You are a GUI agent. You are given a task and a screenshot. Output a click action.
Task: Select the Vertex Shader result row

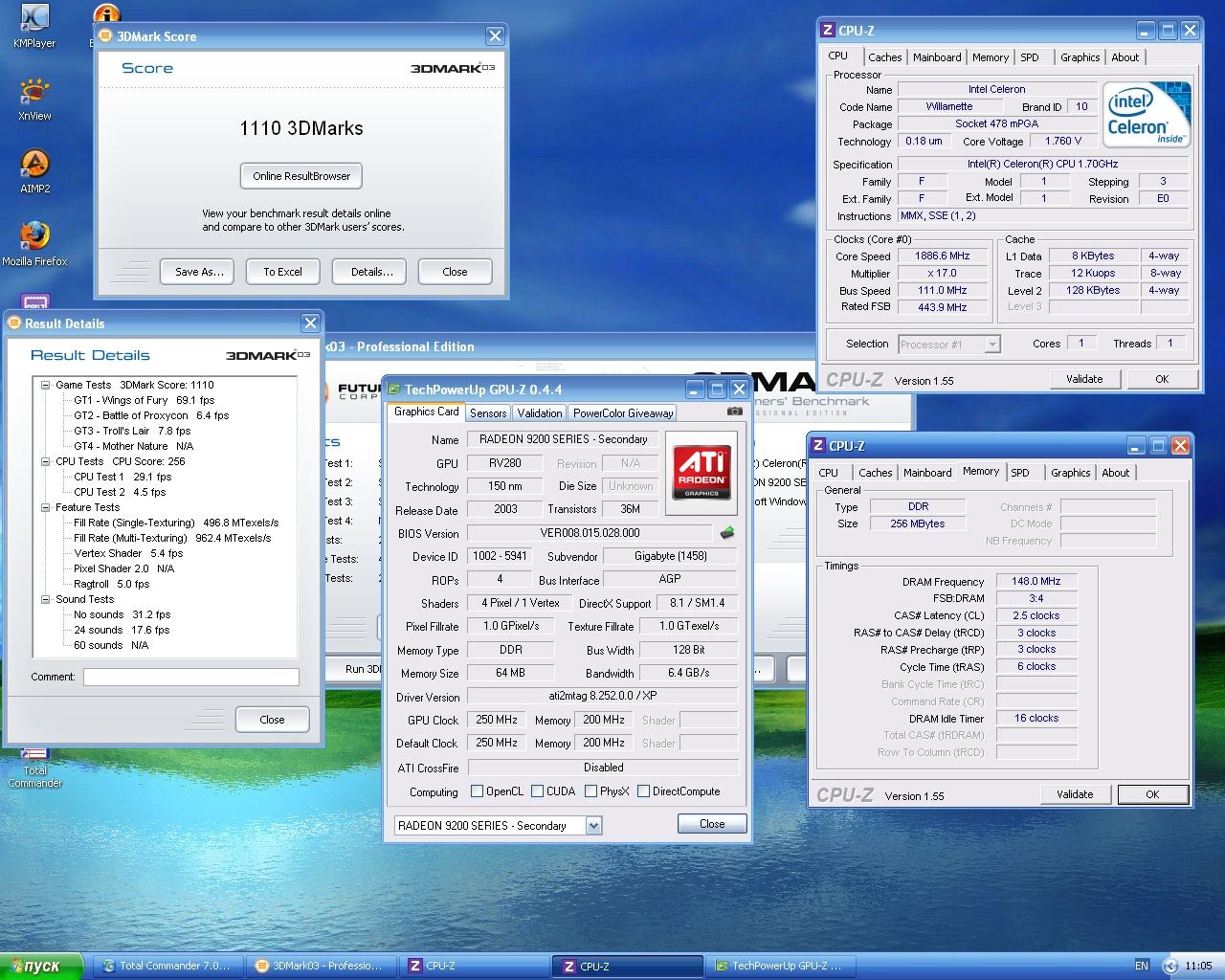pos(128,553)
